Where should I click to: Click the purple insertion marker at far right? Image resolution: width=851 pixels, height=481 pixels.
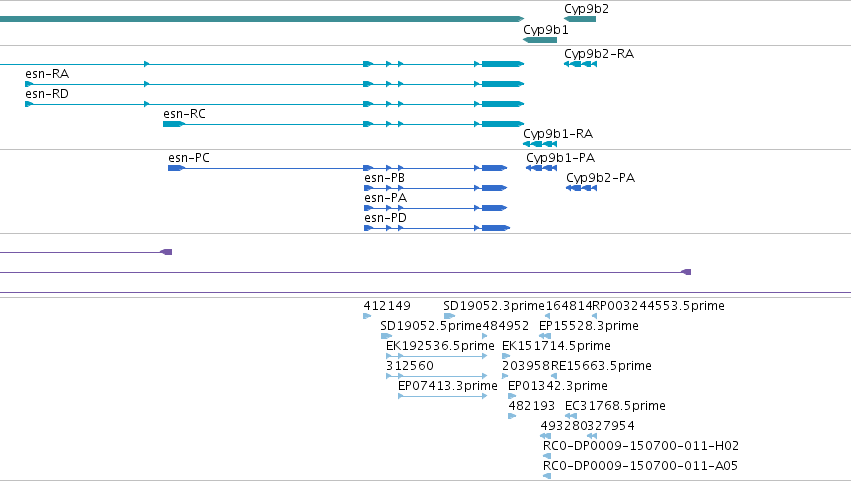(x=686, y=272)
